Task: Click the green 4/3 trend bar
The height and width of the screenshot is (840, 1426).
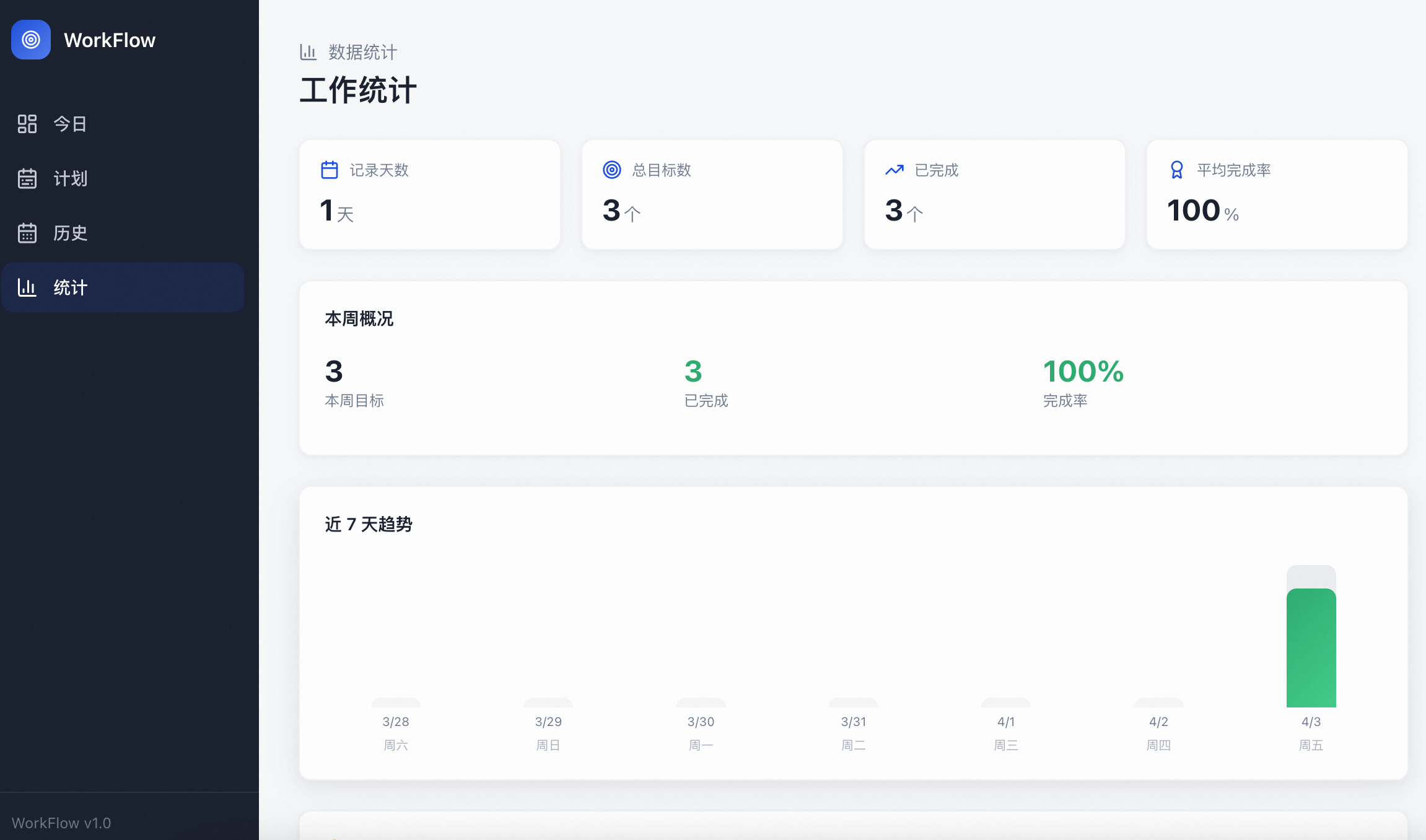Action: click(x=1311, y=647)
